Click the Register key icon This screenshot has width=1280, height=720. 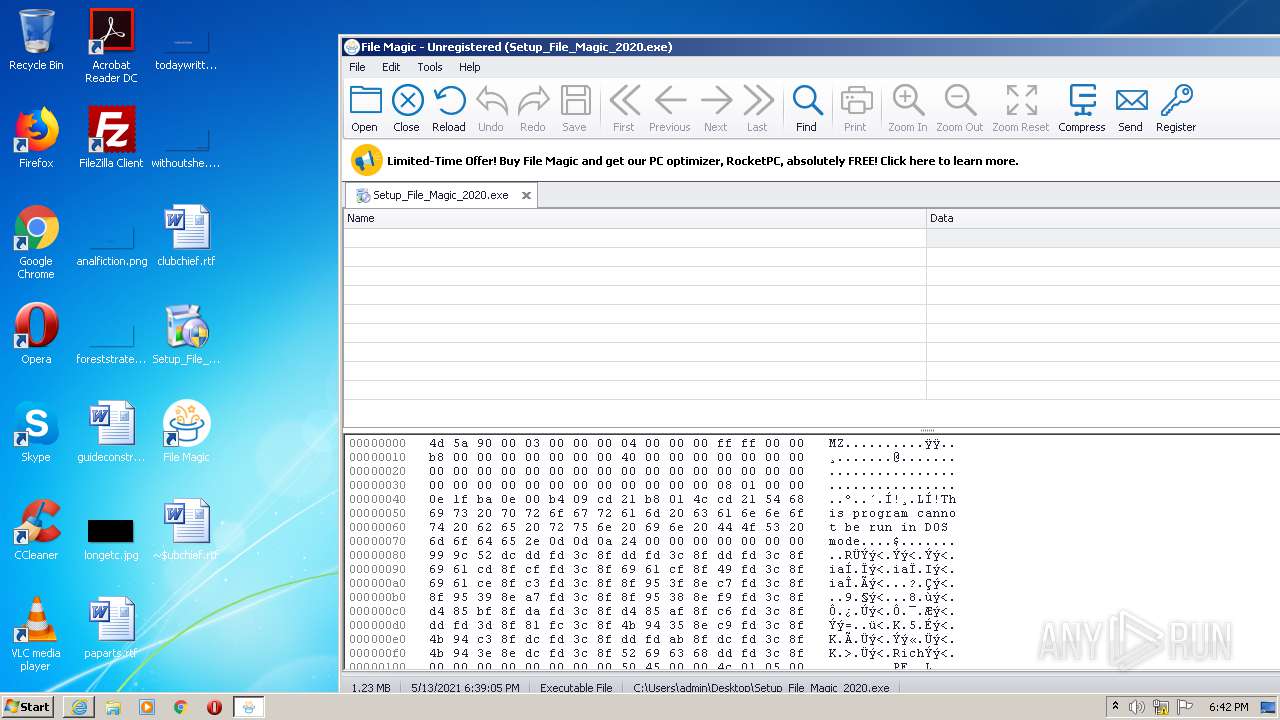[1176, 108]
